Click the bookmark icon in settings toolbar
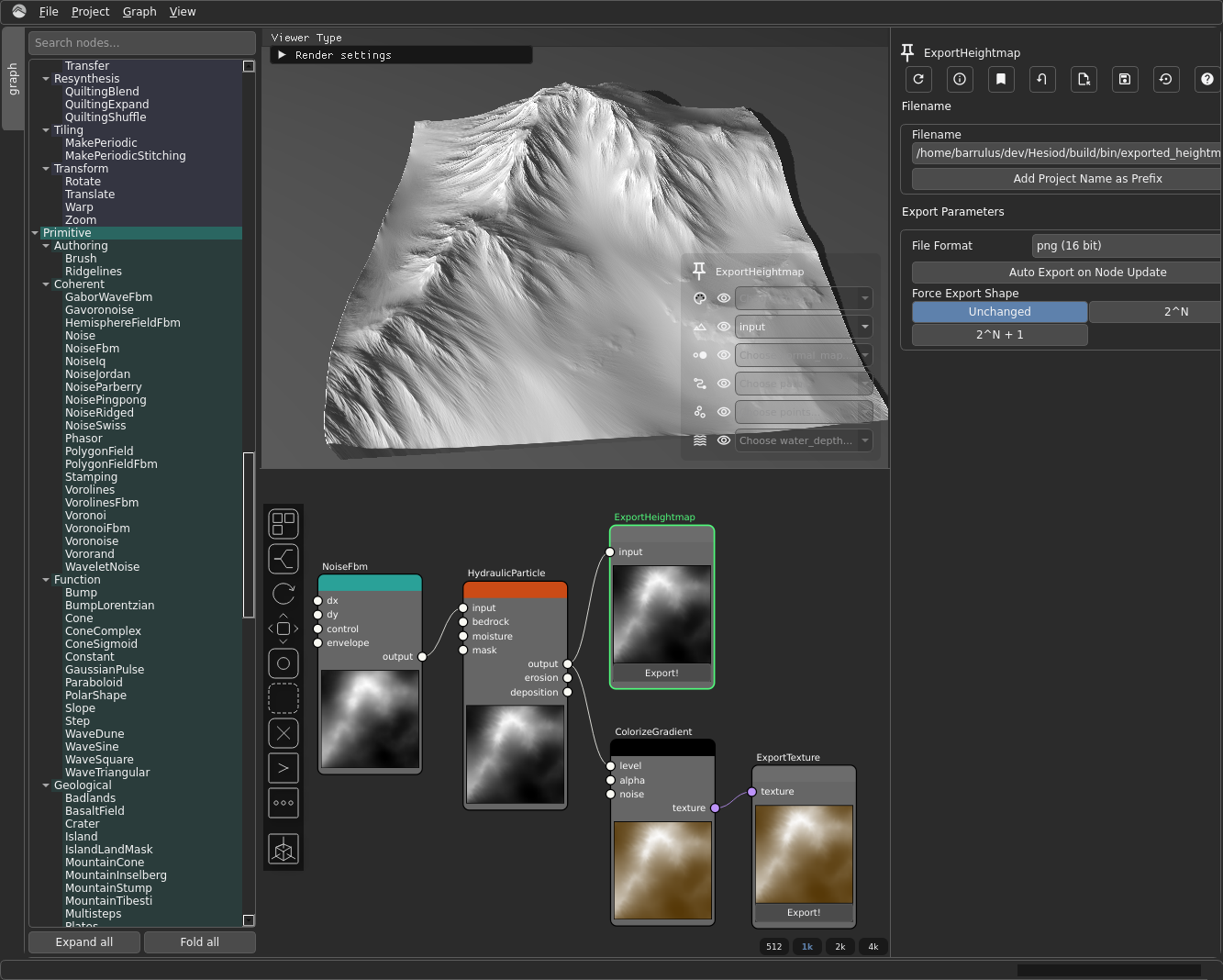The image size is (1223, 980). (1001, 79)
